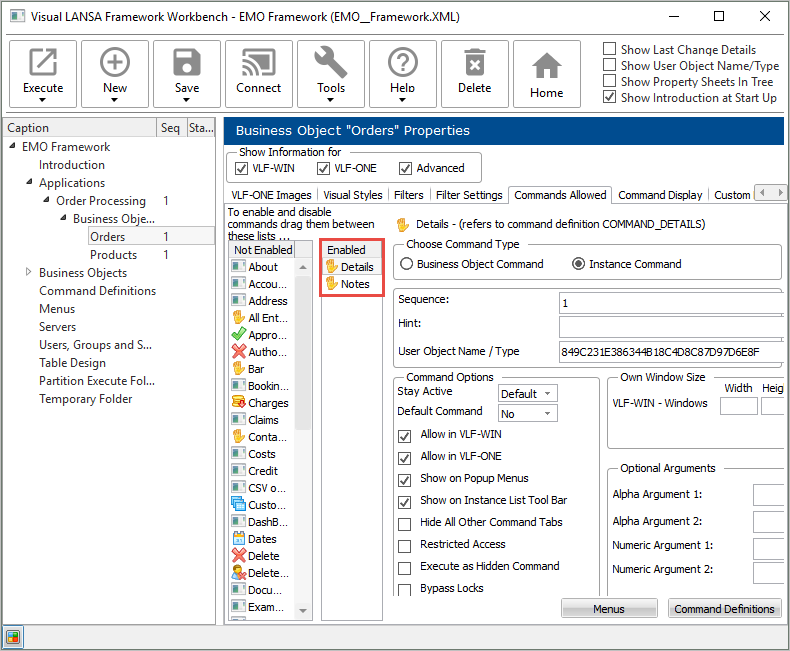Open the Command Display tab
Viewport: 790px width, 651px height.
pyautogui.click(x=660, y=195)
